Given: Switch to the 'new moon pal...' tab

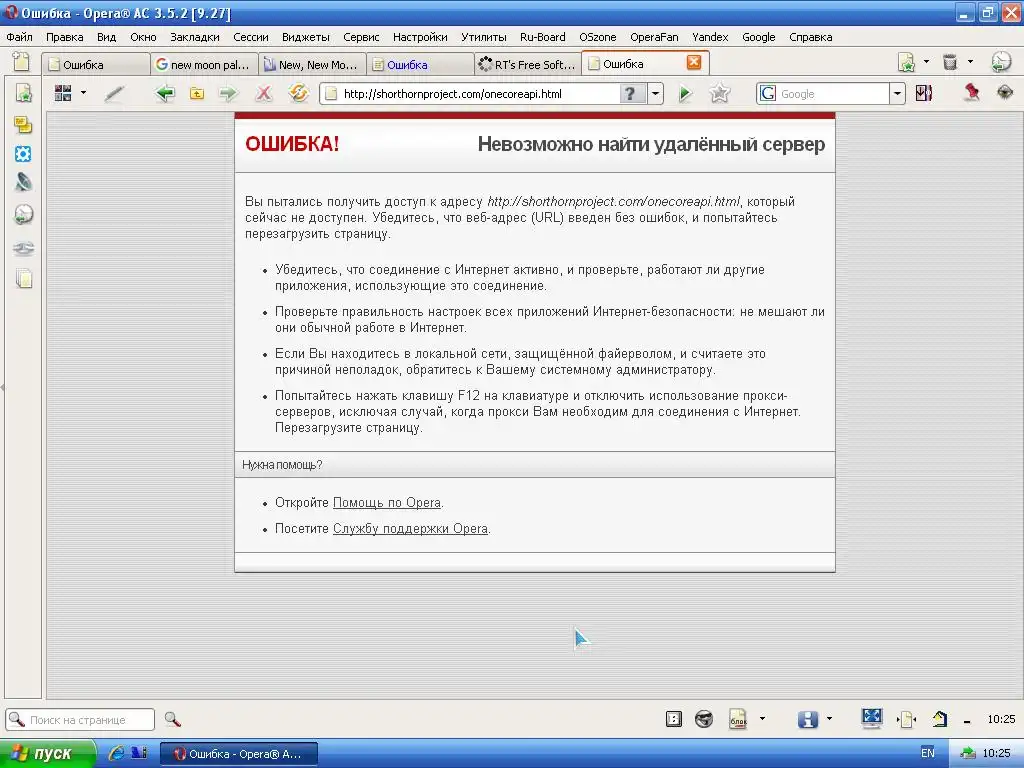Looking at the screenshot, I should [x=204, y=65].
